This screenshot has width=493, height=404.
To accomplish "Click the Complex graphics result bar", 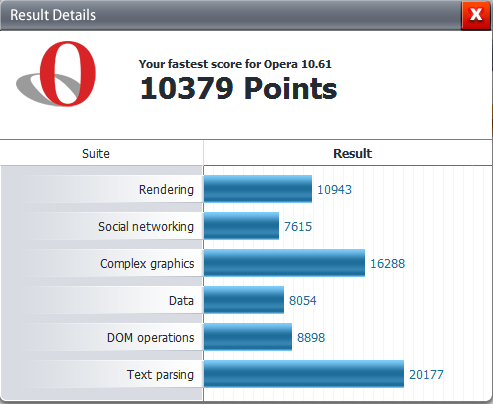I will tap(284, 263).
